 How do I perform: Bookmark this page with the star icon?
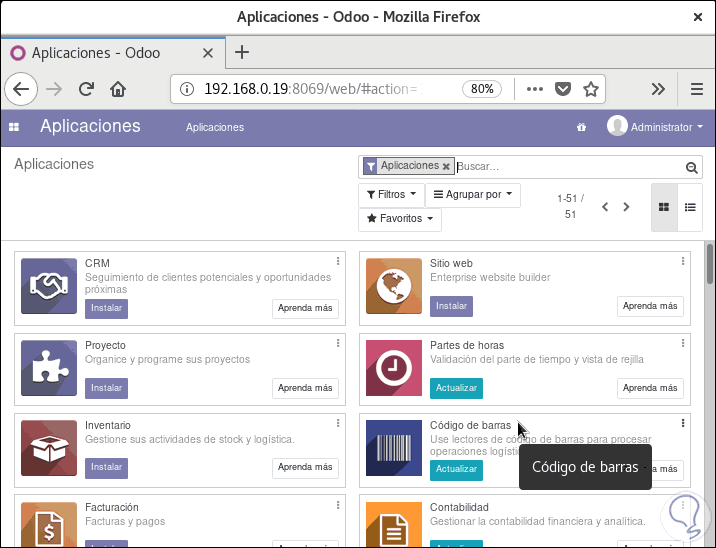click(x=591, y=89)
